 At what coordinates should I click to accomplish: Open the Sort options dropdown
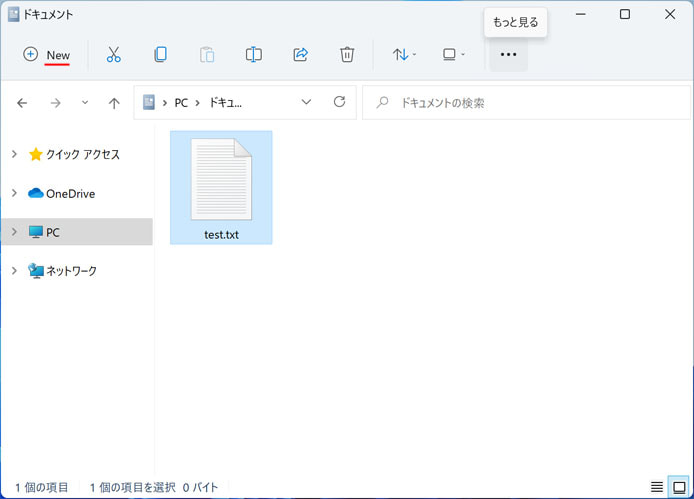click(404, 55)
